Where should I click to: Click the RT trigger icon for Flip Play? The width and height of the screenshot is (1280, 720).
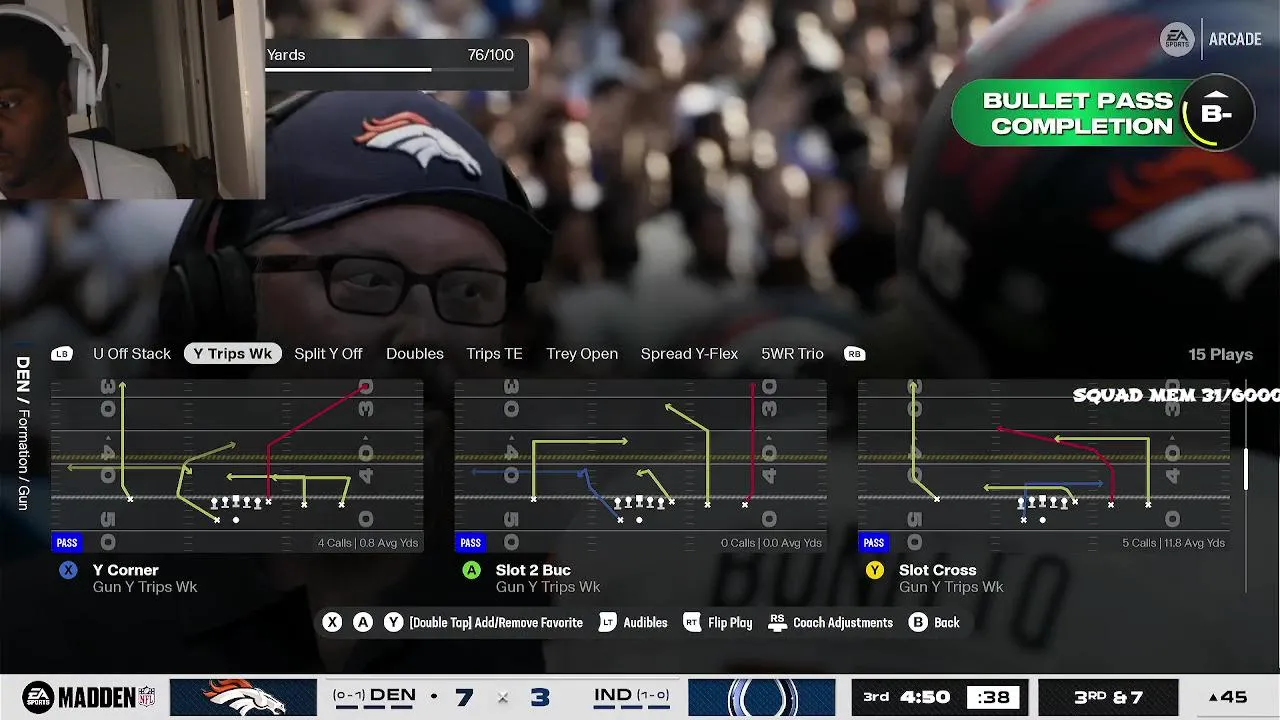coord(692,622)
